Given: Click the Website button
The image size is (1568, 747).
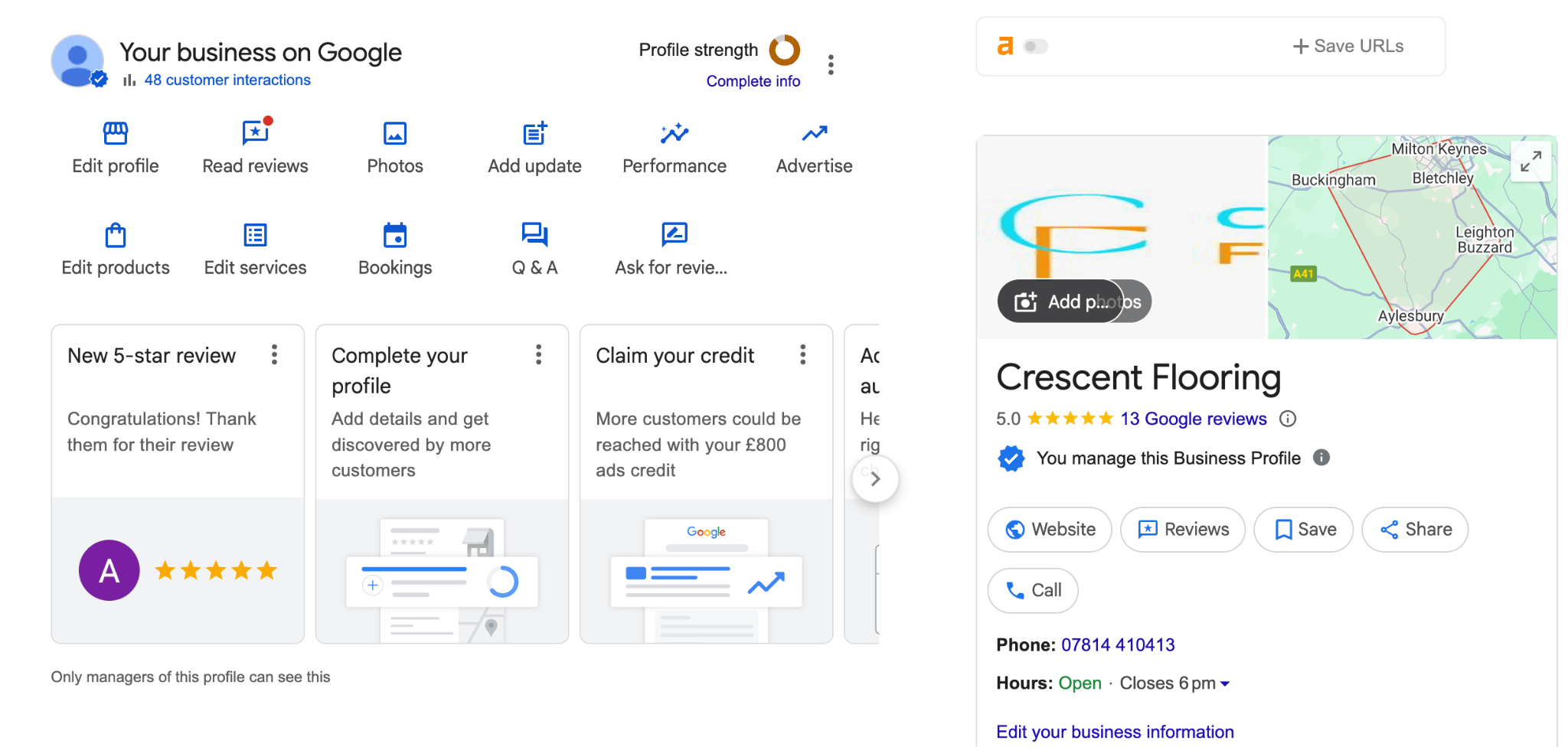Looking at the screenshot, I should [x=1050, y=530].
